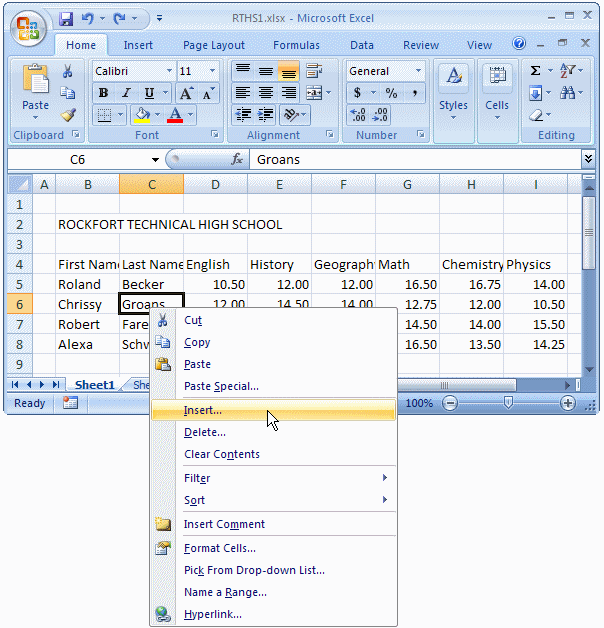Increase decimal places
The image size is (604, 628).
click(x=358, y=115)
